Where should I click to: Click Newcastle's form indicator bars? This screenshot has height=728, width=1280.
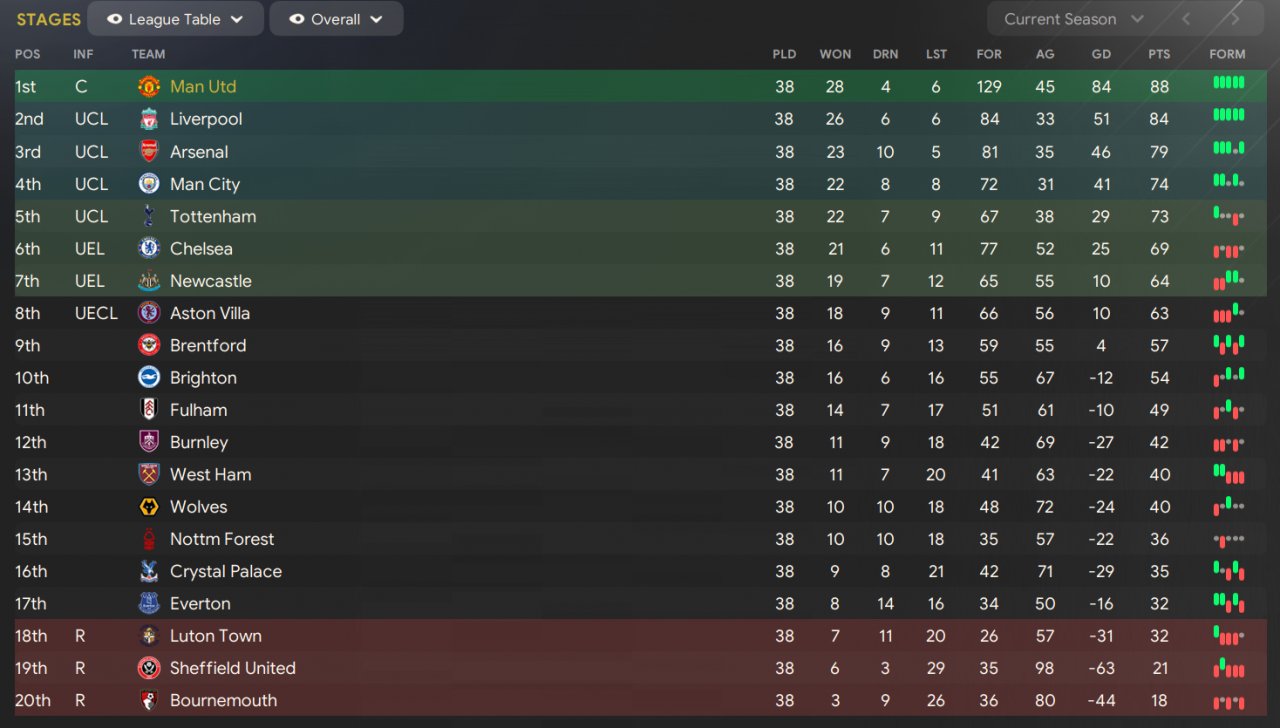pos(1229,281)
